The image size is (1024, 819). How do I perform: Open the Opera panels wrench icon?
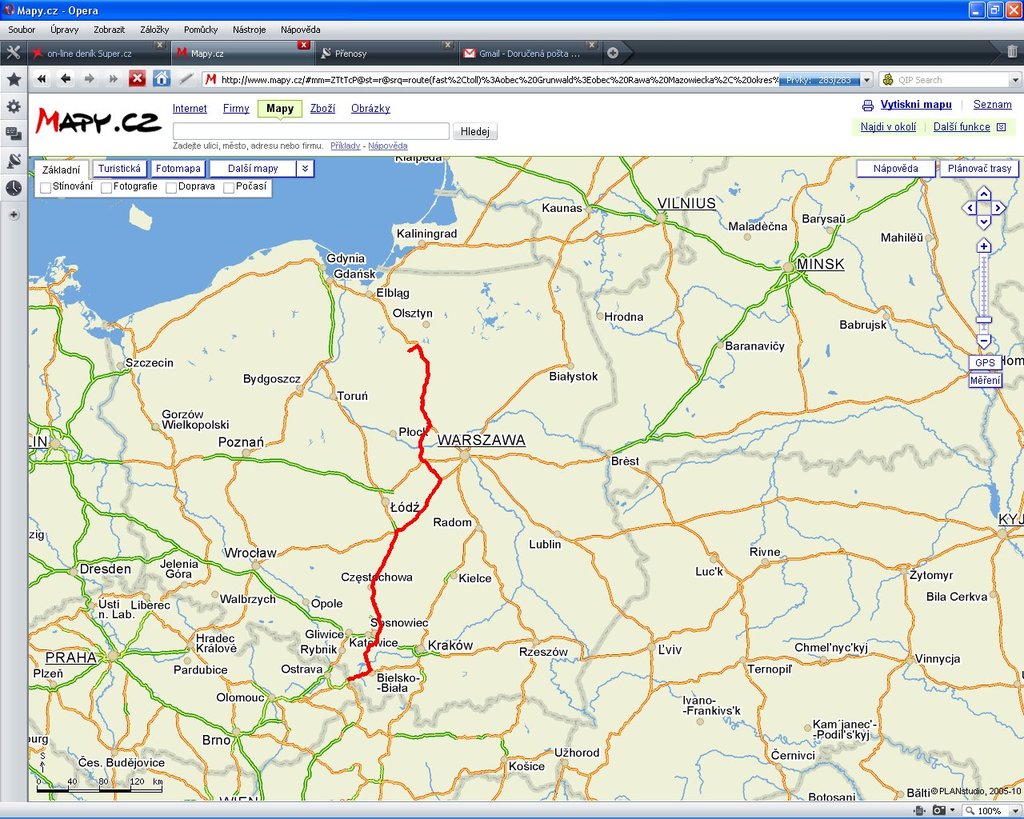click(x=13, y=53)
